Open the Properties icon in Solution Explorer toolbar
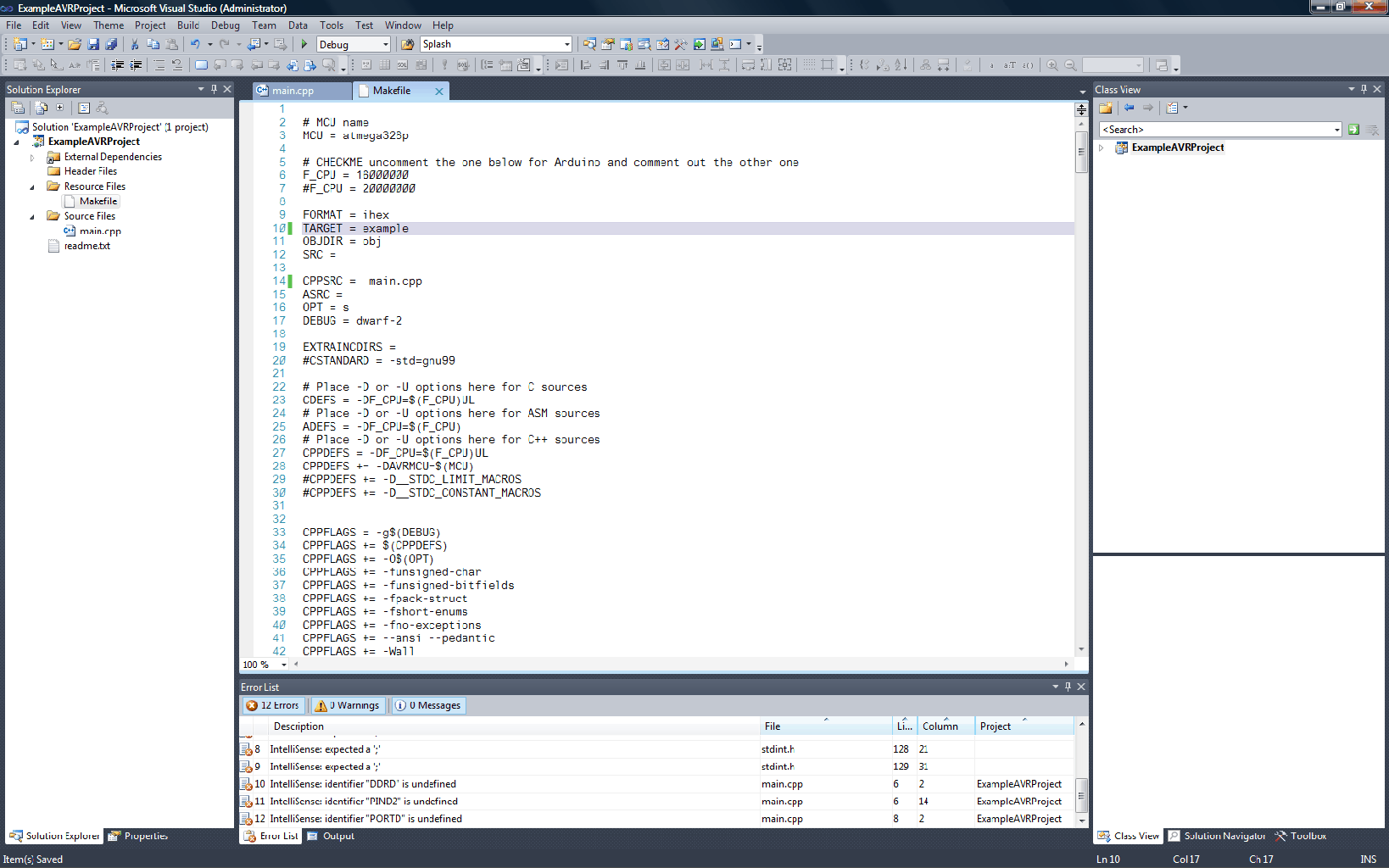 point(18,108)
